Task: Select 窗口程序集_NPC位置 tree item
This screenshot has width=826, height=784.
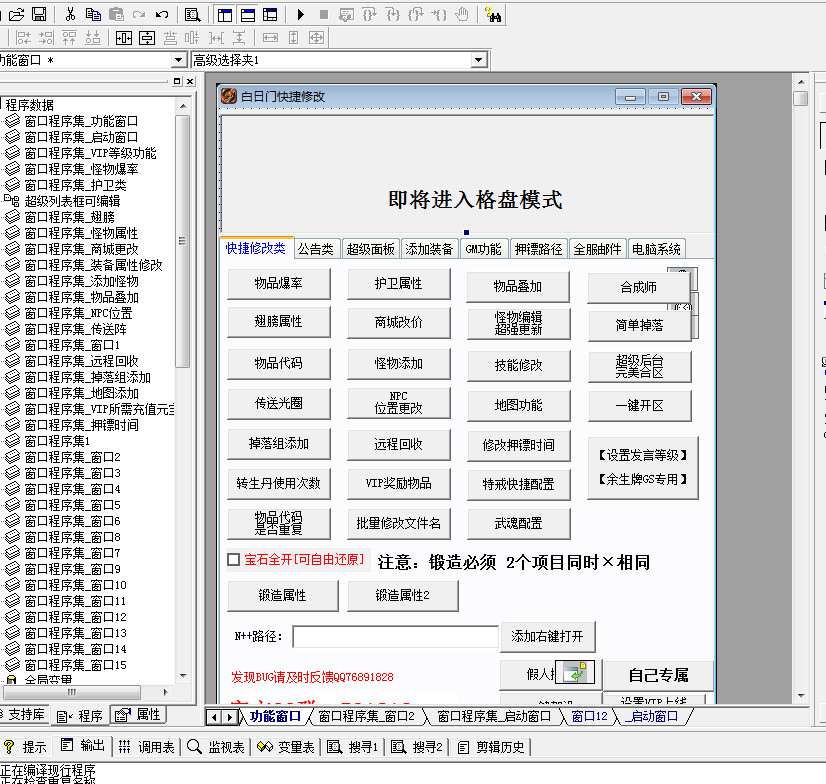Action: click(x=78, y=313)
